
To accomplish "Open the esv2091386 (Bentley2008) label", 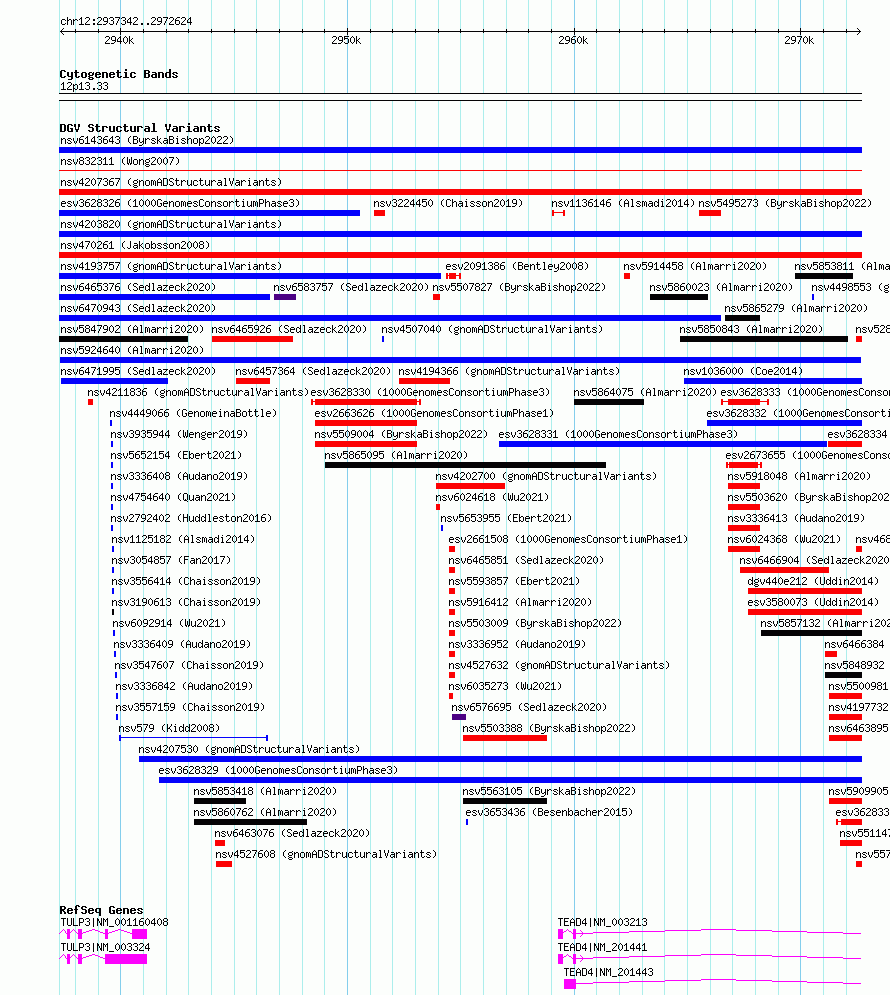I will point(517,266).
